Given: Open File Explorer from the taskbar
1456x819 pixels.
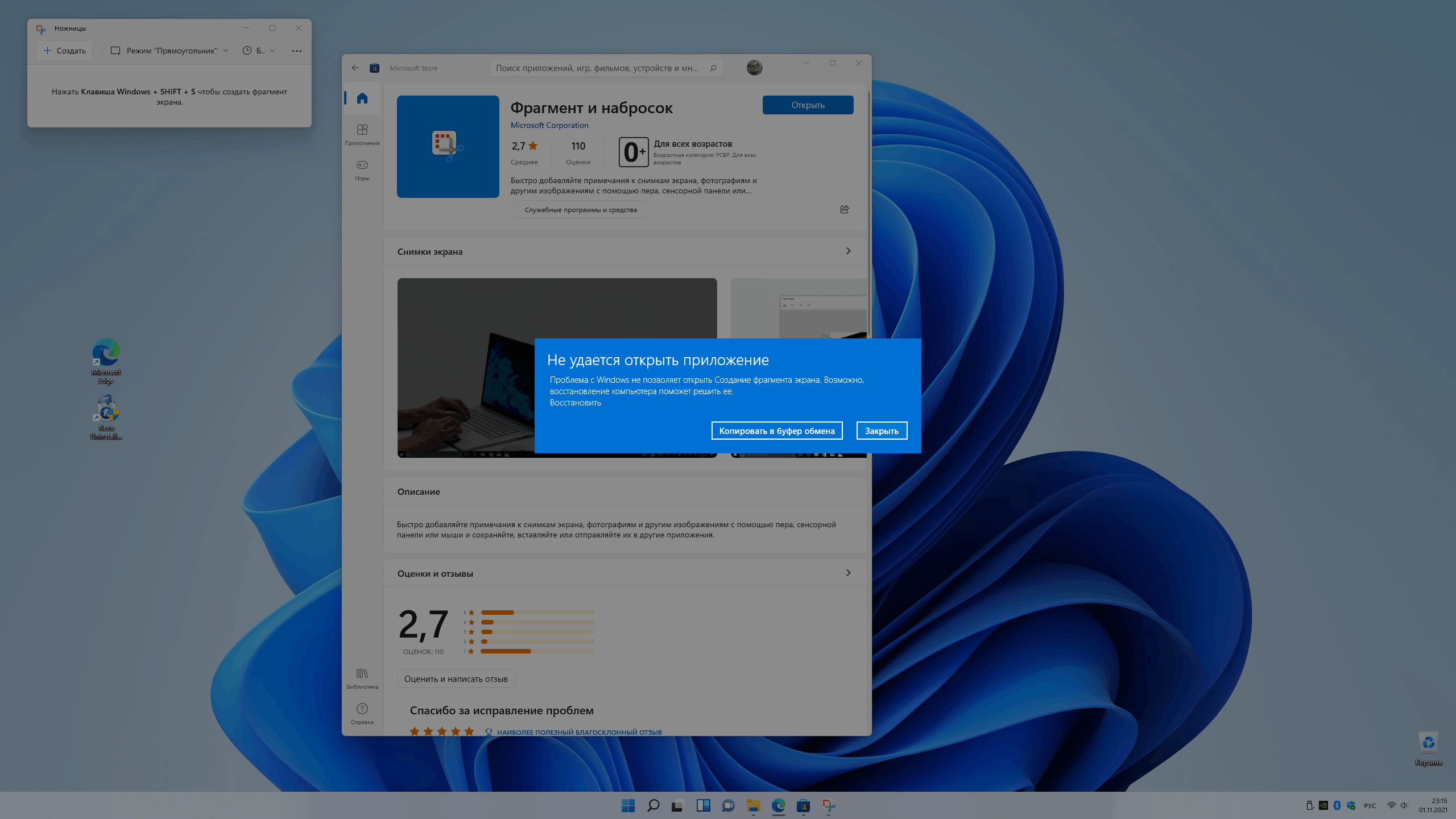Looking at the screenshot, I should click(x=753, y=805).
